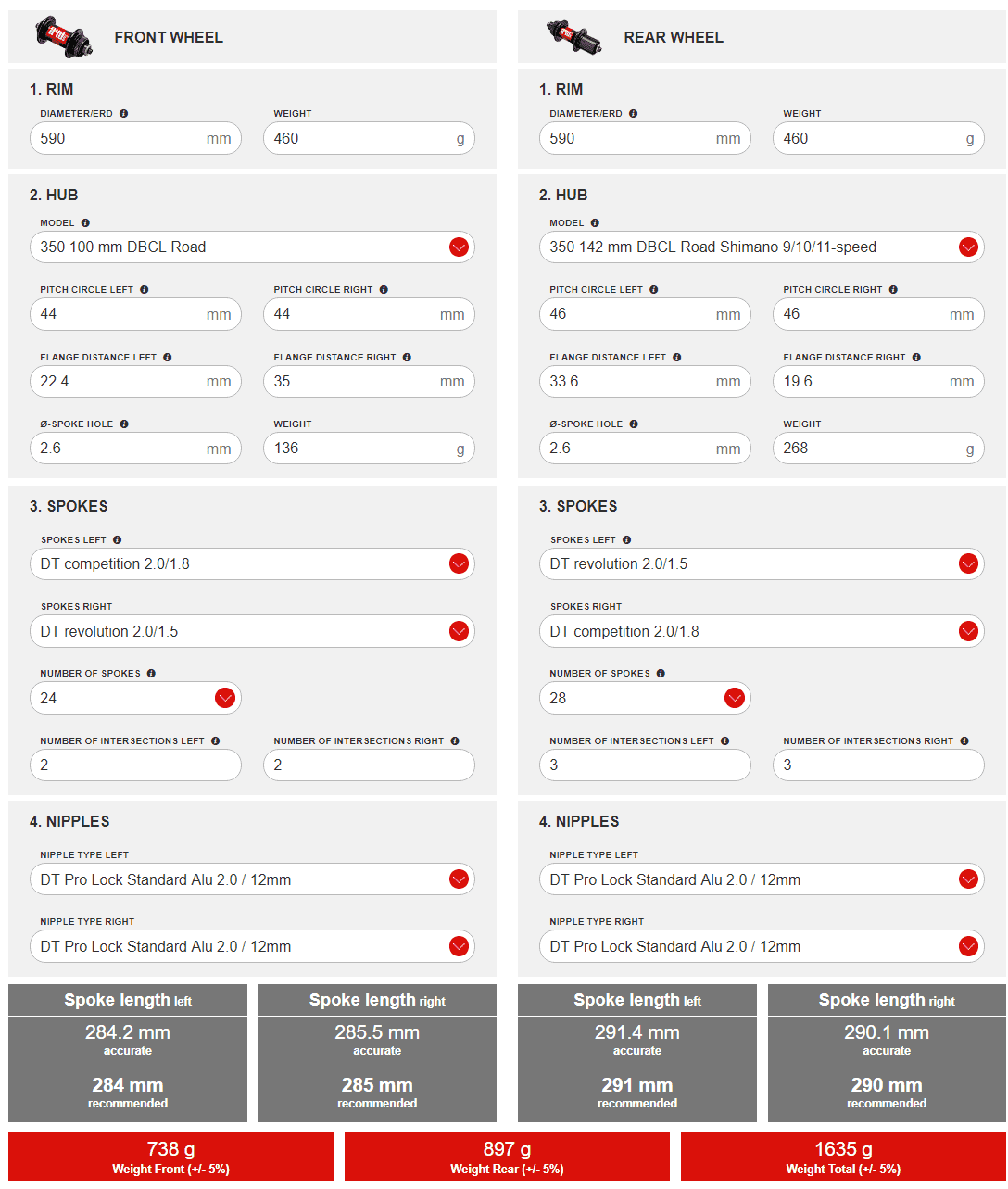Click the rear Spoke length left result
The height and width of the screenshot is (1189, 1008).
[x=636, y=1053]
